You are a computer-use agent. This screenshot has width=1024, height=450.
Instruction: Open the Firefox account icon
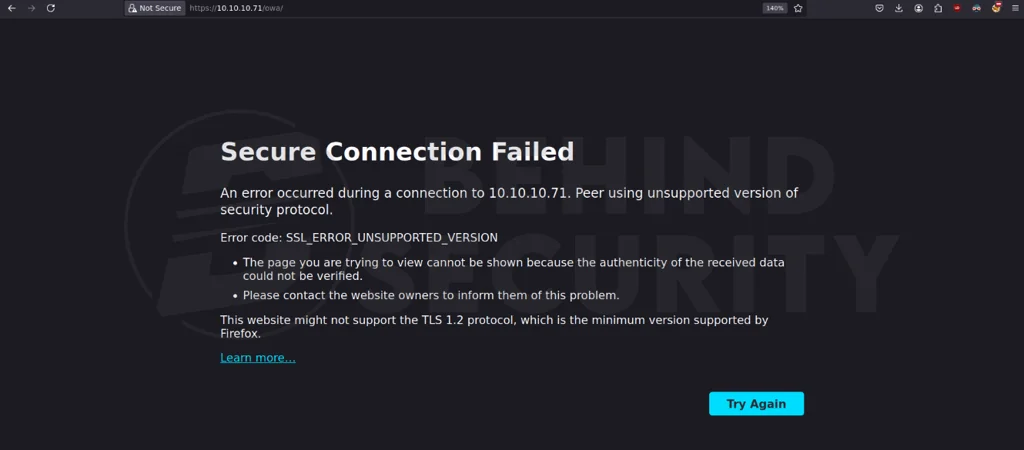click(x=918, y=8)
